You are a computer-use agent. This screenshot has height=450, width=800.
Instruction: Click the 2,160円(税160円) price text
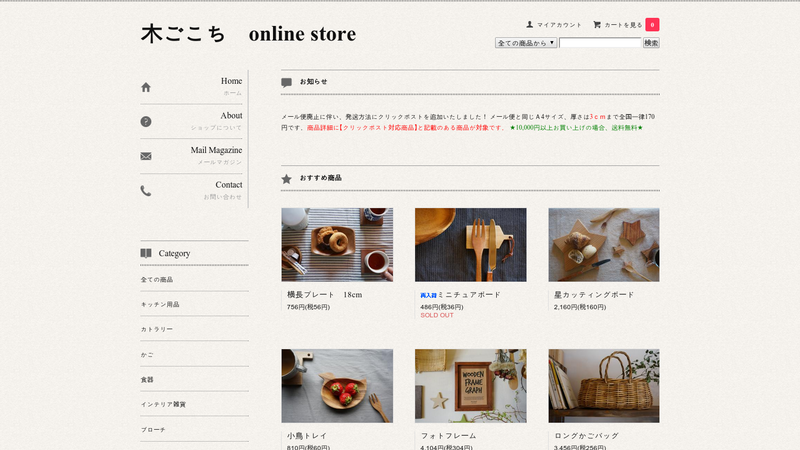(x=580, y=307)
